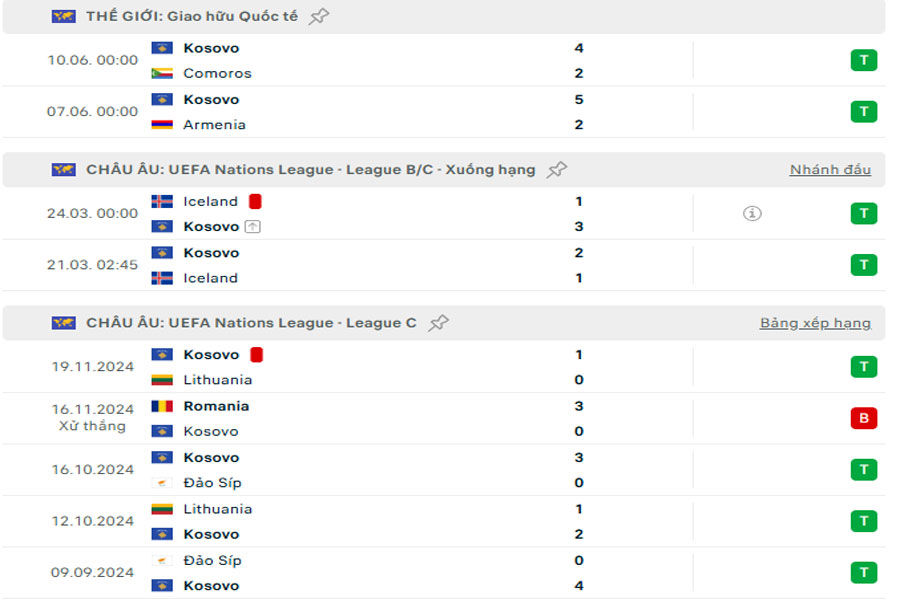This screenshot has height=600, width=900.
Task: Click Iceland's red card icon
Action: (255, 201)
